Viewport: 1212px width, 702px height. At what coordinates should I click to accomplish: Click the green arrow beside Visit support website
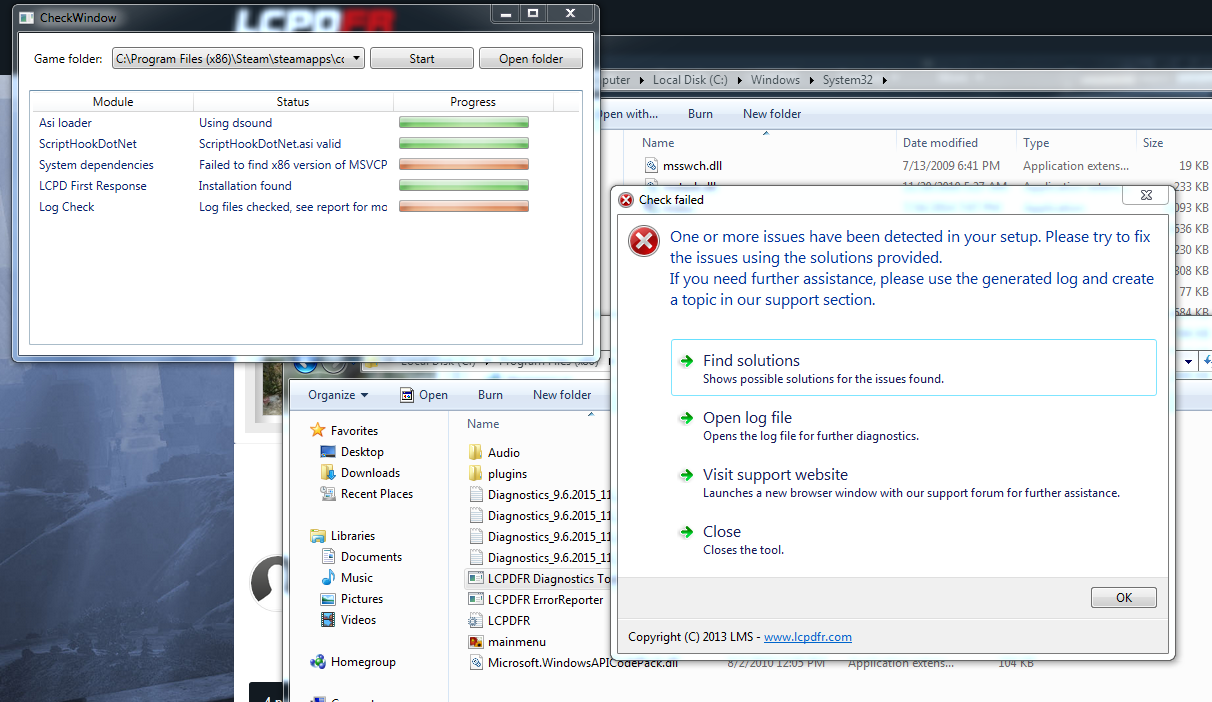click(x=686, y=475)
